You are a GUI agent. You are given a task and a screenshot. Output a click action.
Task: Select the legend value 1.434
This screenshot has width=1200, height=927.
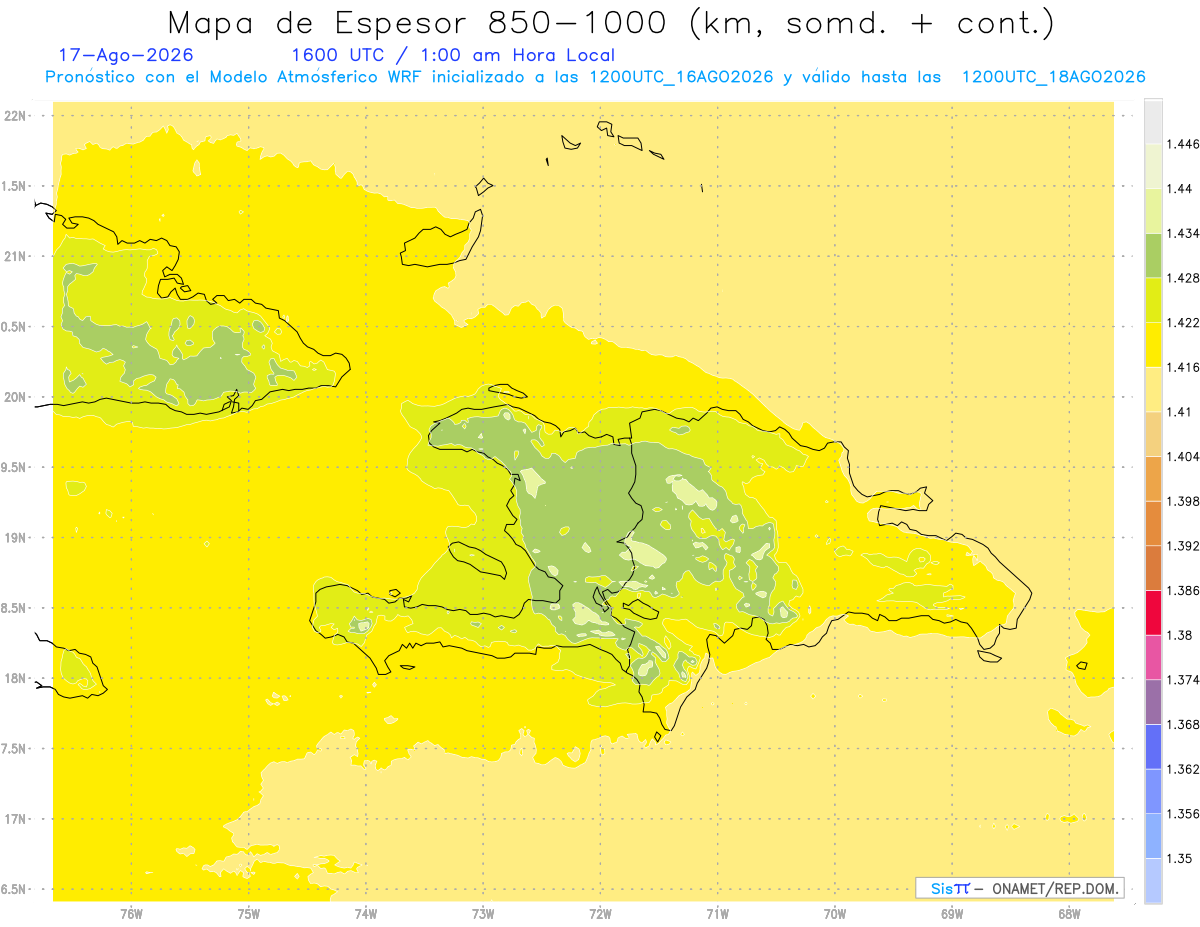[1183, 233]
